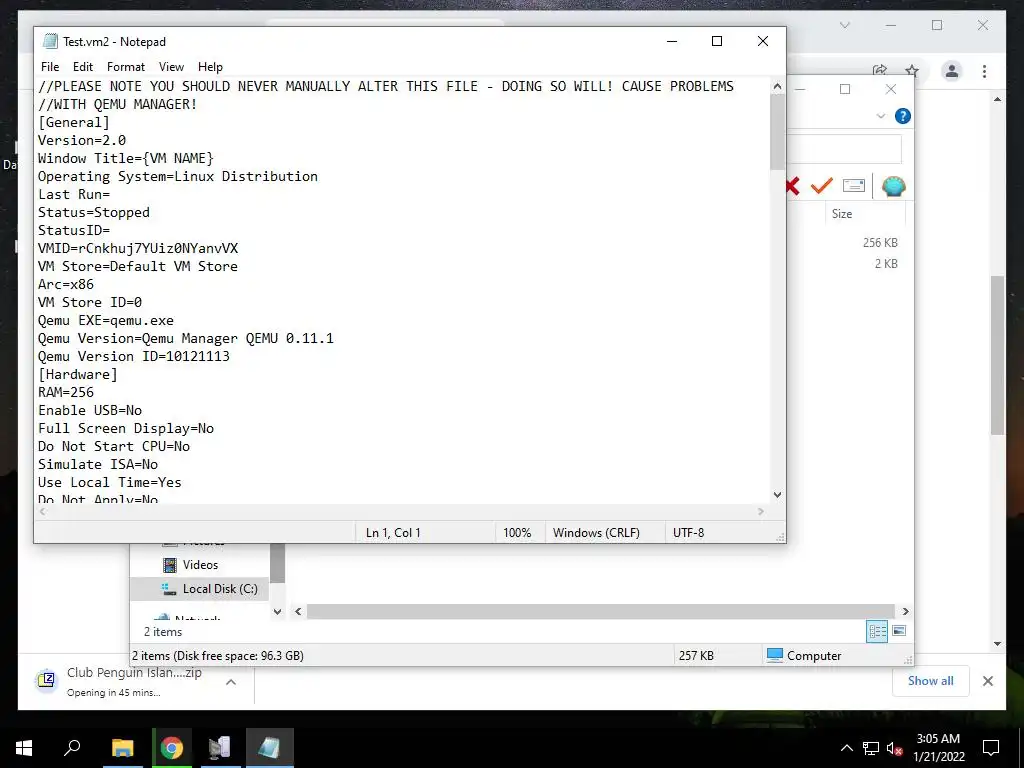
Task: Click the teal shell icon in archive window toolbar
Action: (x=893, y=186)
